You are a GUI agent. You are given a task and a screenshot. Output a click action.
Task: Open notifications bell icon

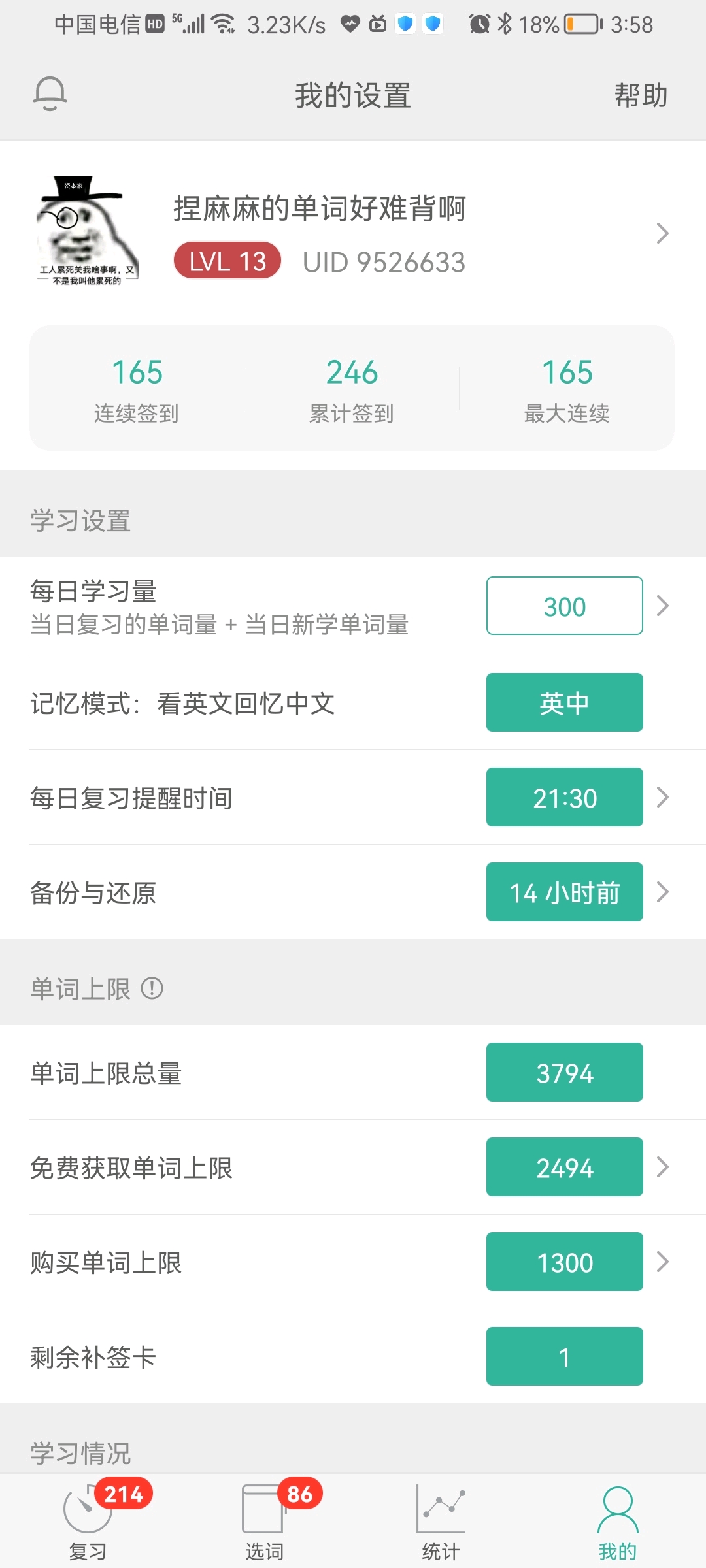pos(50,93)
